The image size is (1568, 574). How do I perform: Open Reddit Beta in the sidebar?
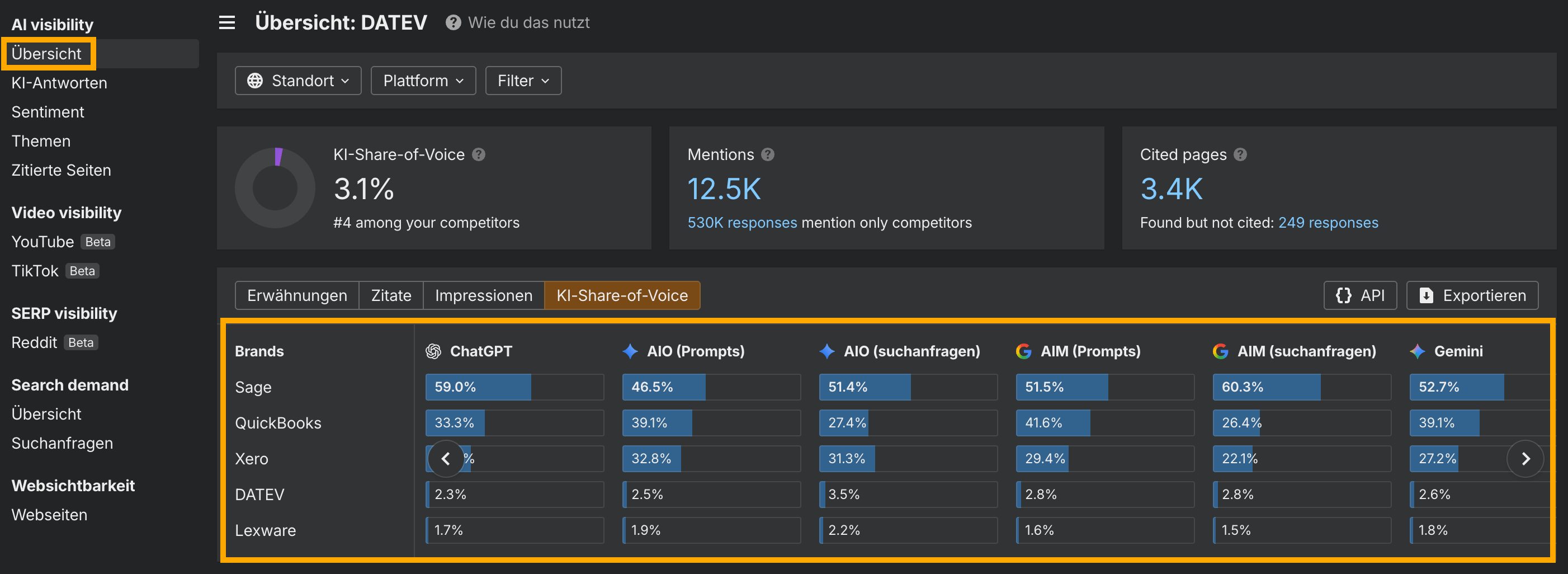(54, 344)
